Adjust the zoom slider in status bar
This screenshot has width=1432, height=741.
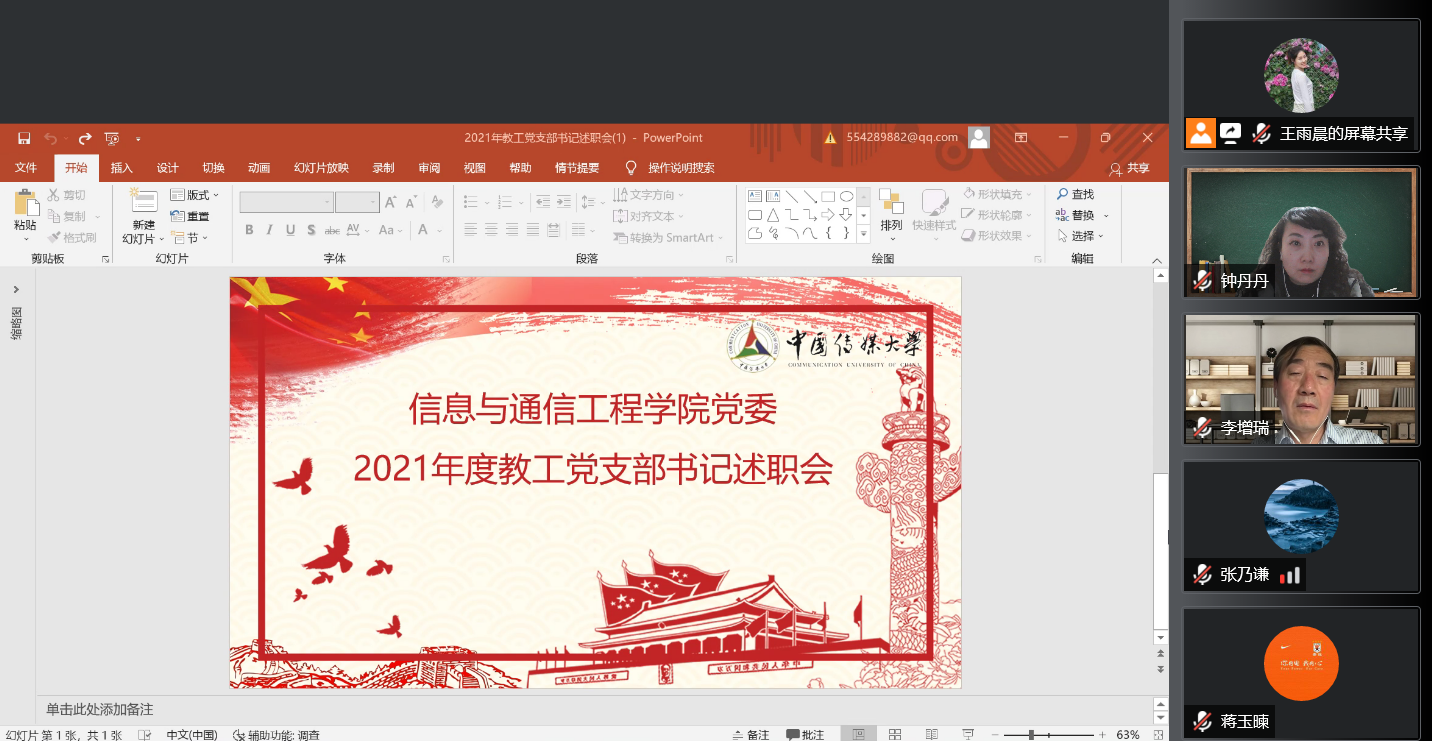[1031, 735]
